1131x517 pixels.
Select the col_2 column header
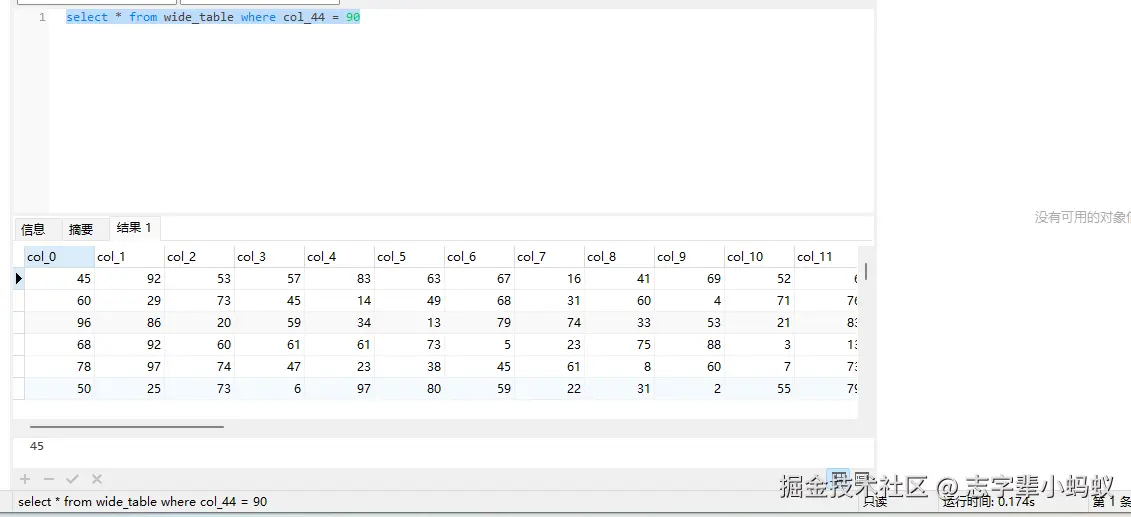tap(200, 257)
